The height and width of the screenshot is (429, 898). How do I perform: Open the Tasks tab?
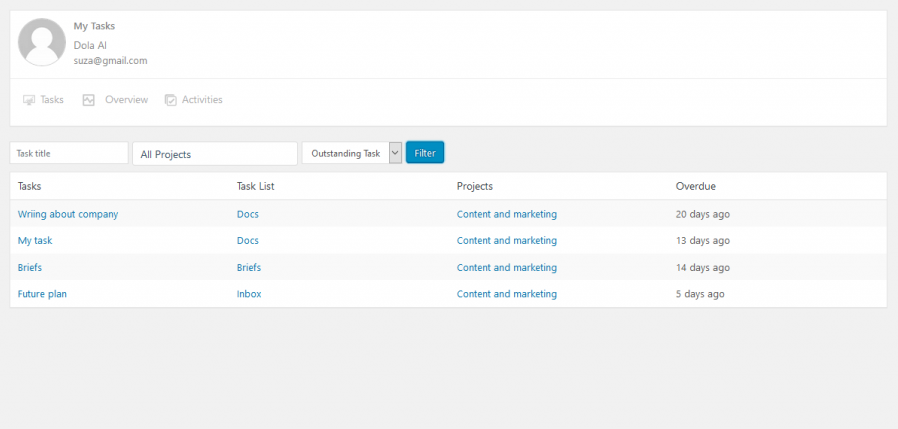[44, 100]
